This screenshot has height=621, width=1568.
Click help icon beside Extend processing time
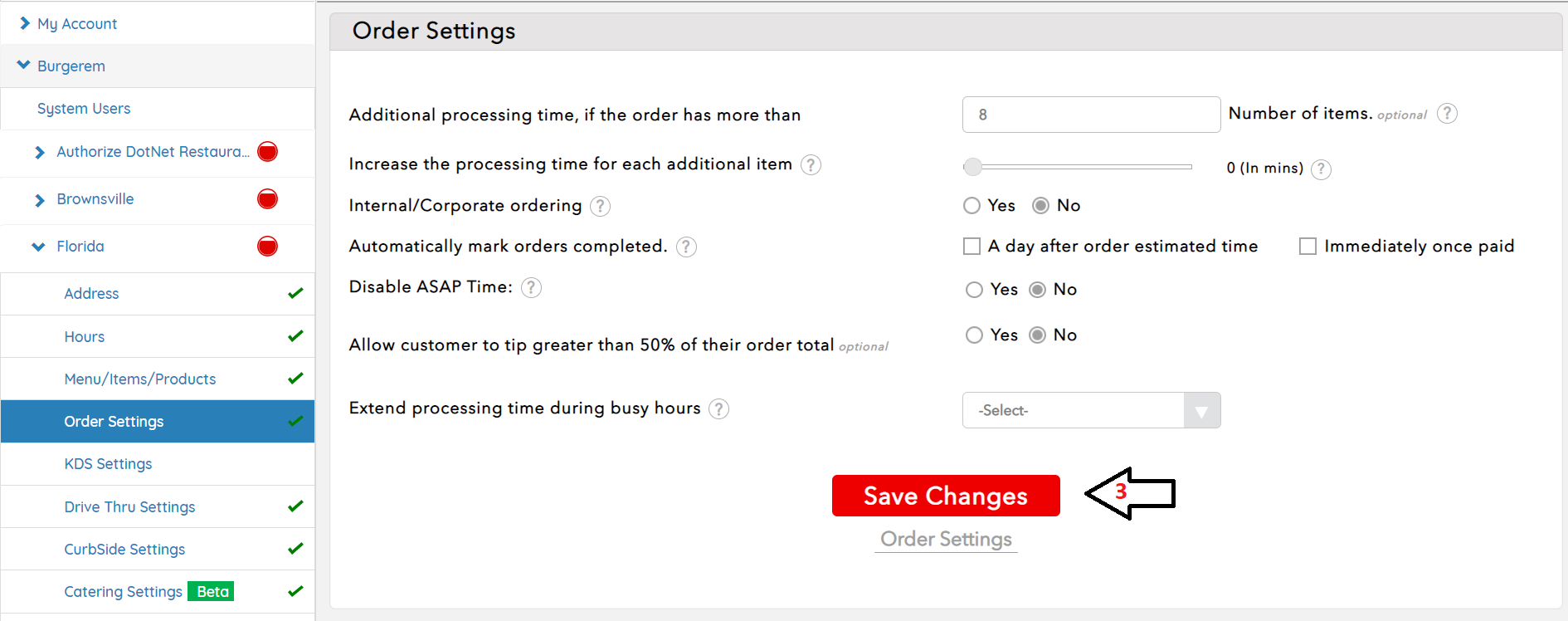point(719,408)
